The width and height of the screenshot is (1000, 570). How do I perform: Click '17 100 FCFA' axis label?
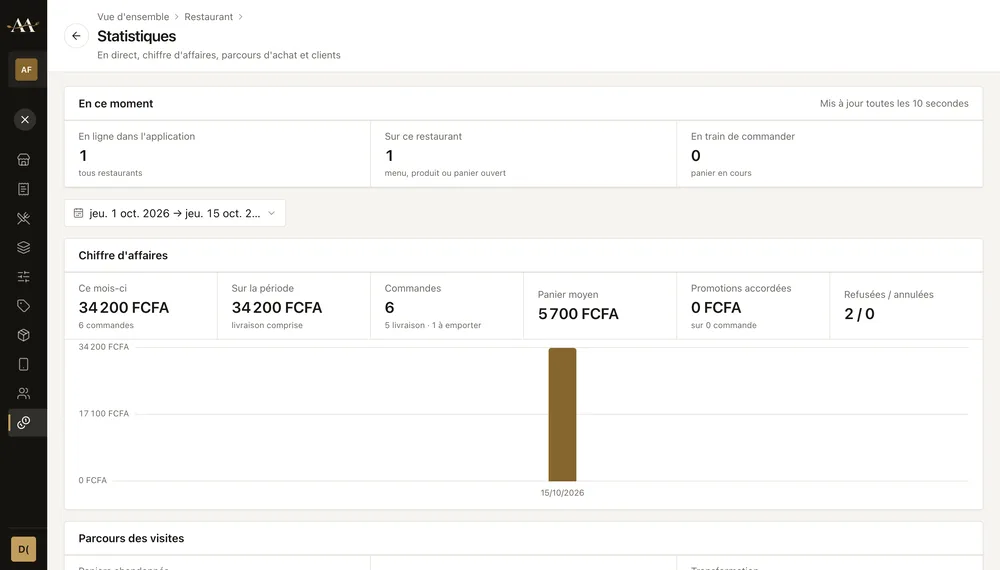coord(104,413)
